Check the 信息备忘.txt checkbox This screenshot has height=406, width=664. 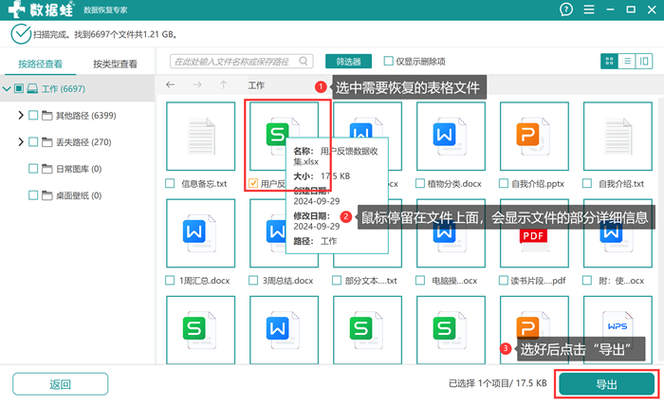click(x=170, y=183)
